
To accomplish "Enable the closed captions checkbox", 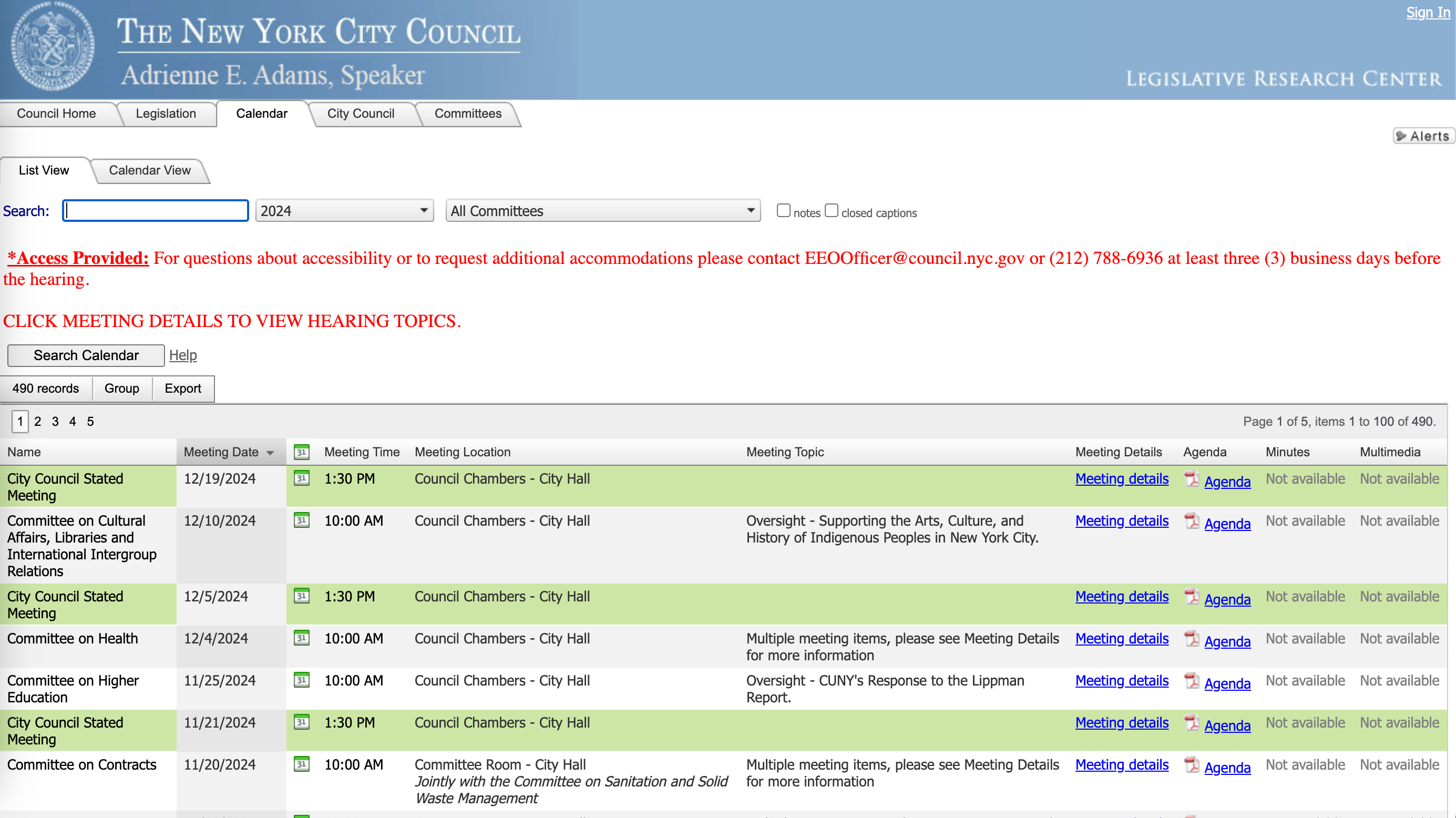I will [831, 210].
